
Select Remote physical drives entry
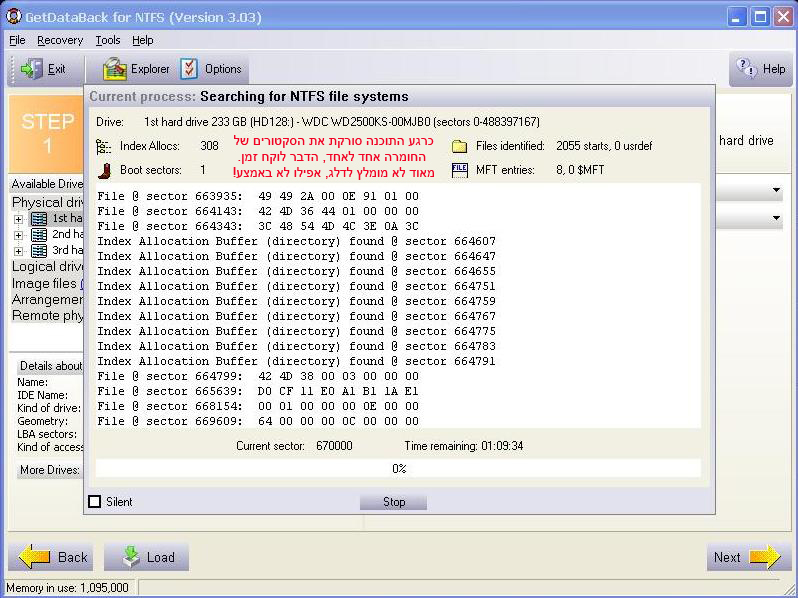pos(47,316)
